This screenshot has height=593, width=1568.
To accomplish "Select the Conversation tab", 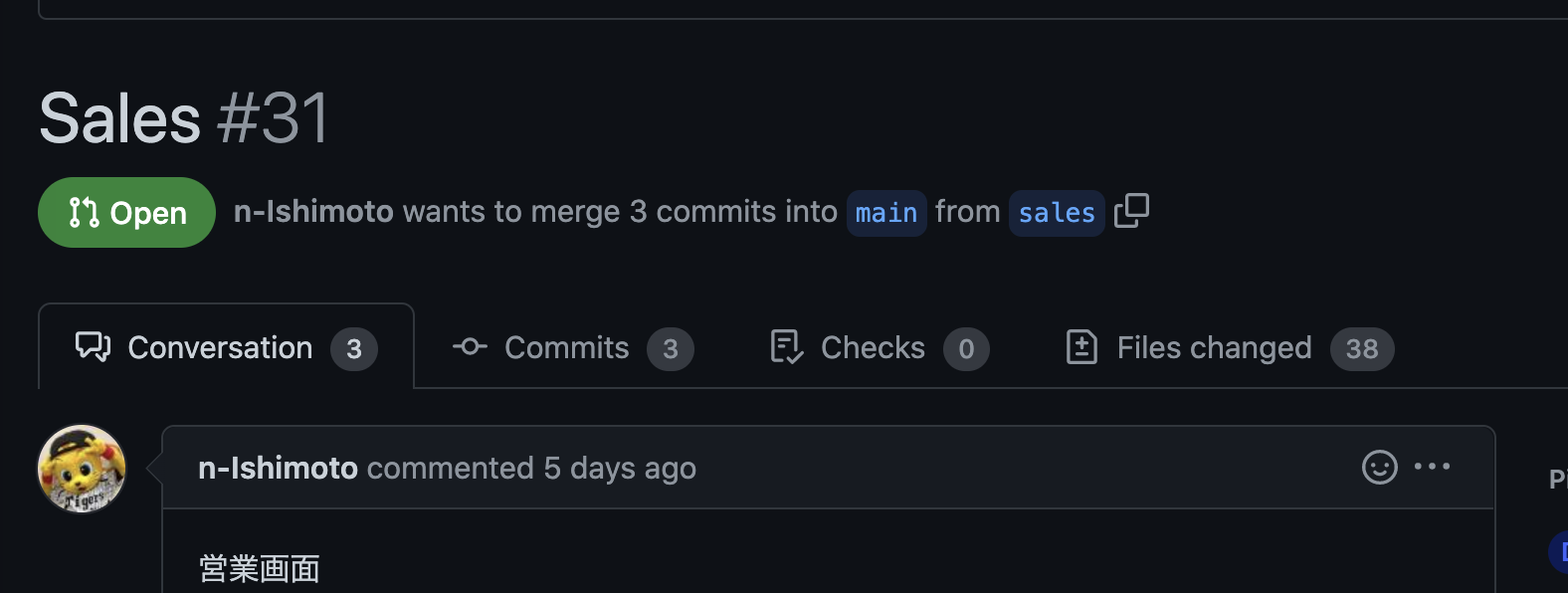I will pyautogui.click(x=226, y=347).
